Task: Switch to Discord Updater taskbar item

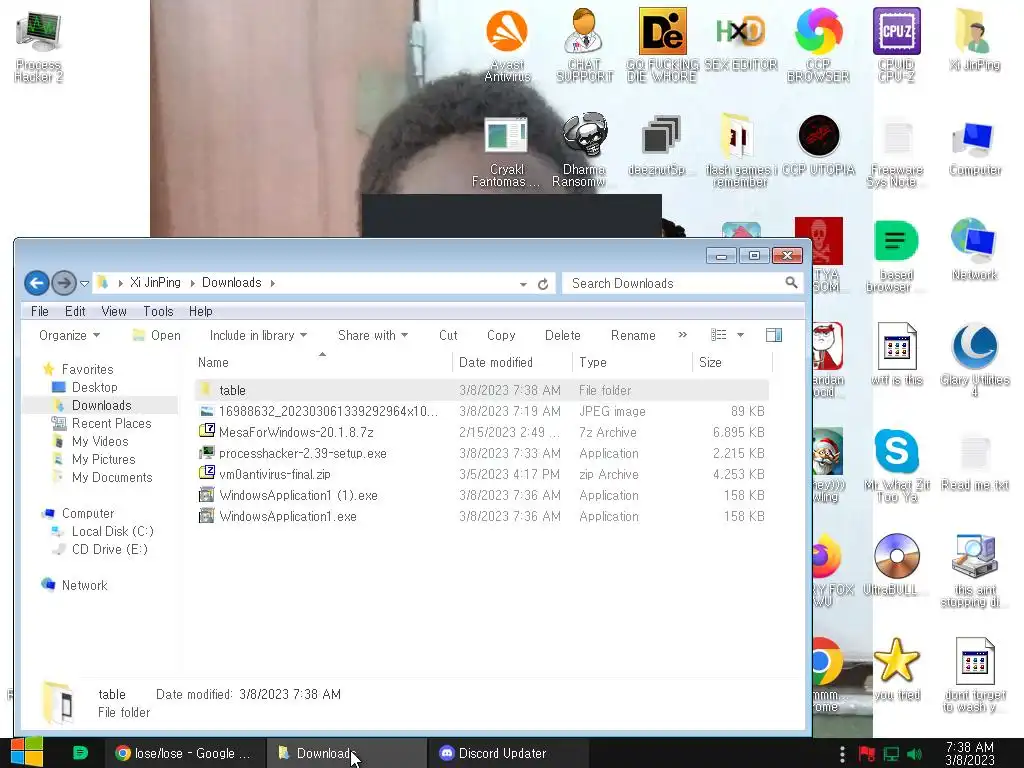Action: [x=507, y=753]
